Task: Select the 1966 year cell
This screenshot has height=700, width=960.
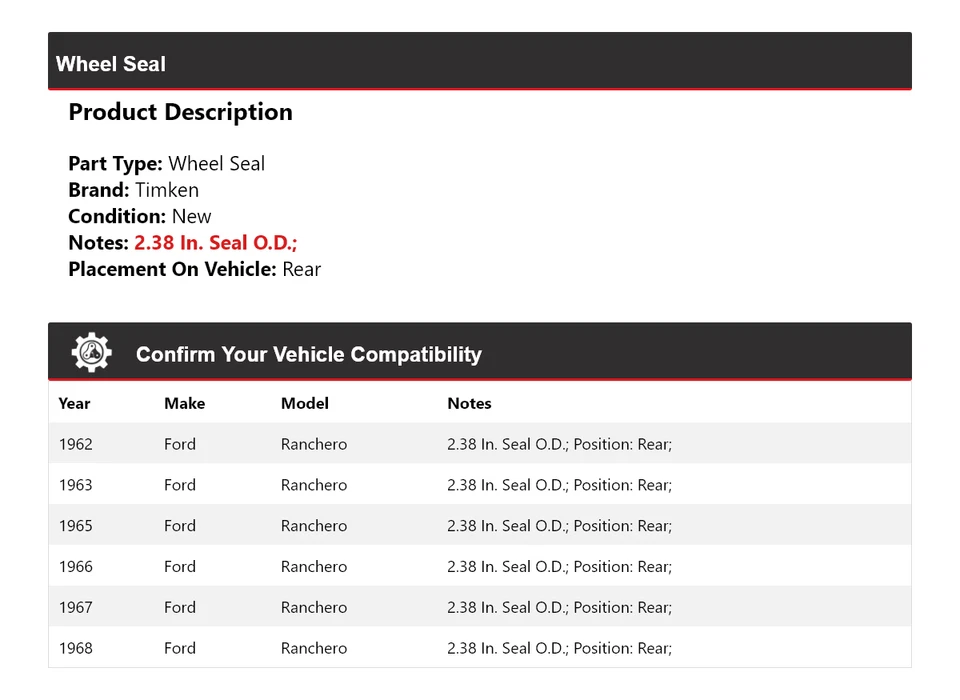Action: [x=76, y=567]
